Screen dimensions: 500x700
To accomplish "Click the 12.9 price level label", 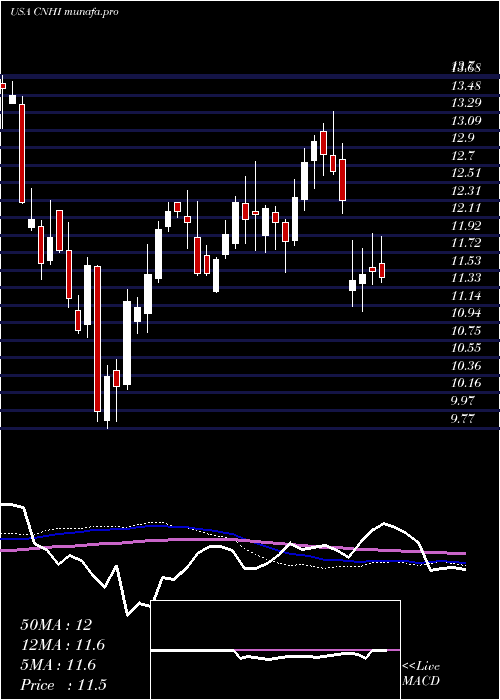I will (462, 138).
